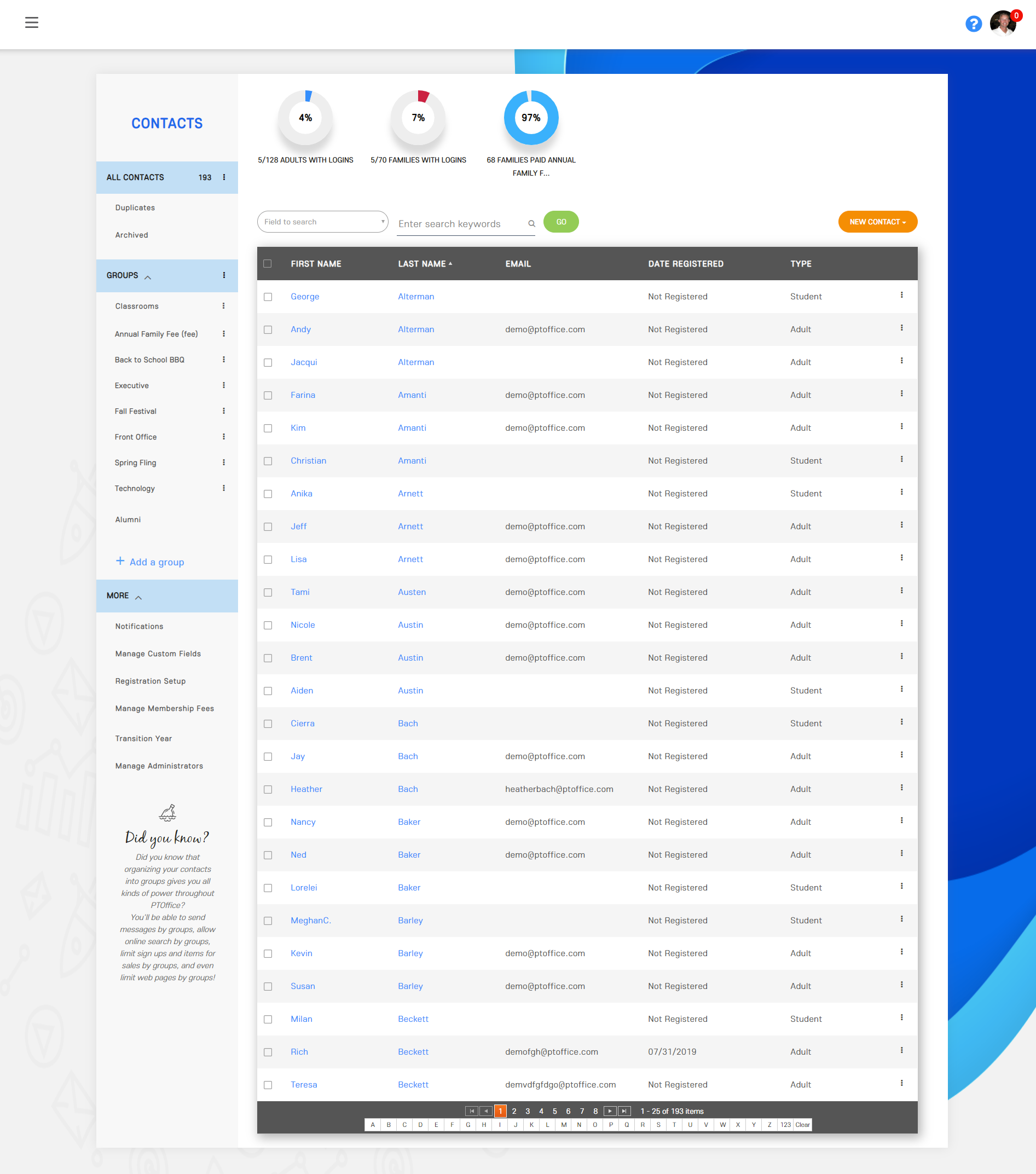Go to the next page arrow
Image resolution: width=1036 pixels, height=1174 pixels.
pyautogui.click(x=610, y=1111)
